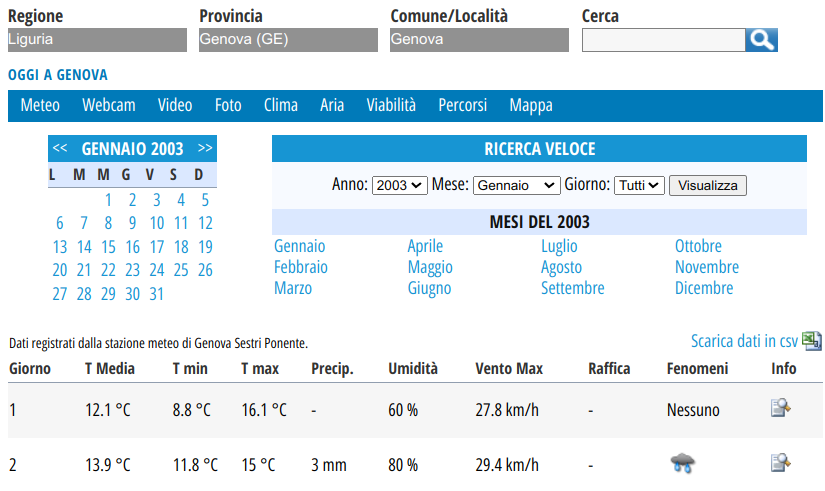Go to next month arrows
This screenshot has width=825, height=491.
(x=205, y=149)
